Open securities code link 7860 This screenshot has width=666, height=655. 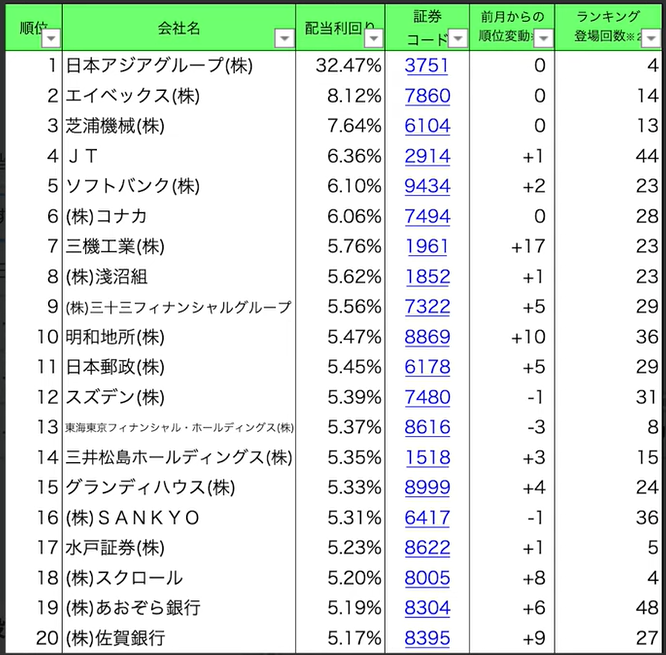(x=427, y=96)
